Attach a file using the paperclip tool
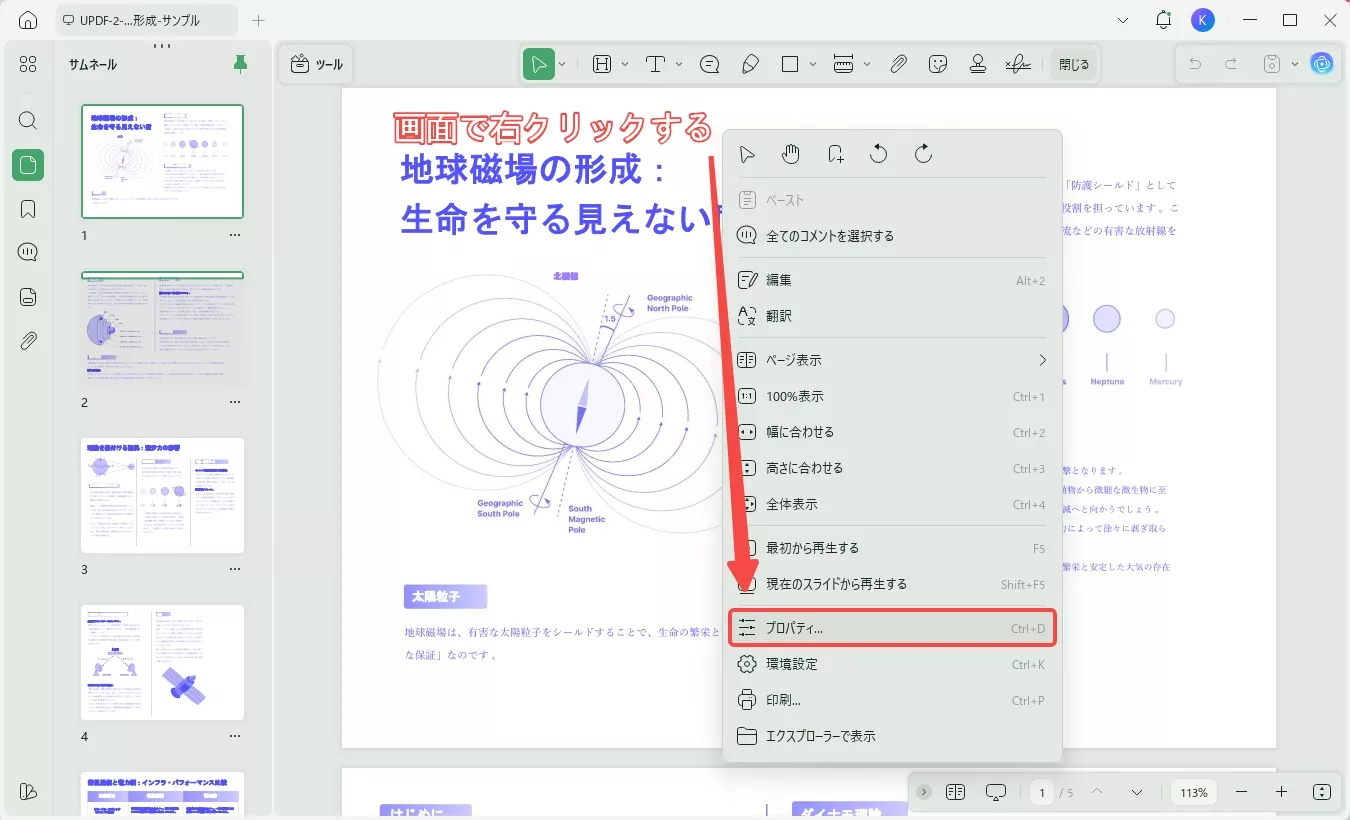 [x=898, y=63]
